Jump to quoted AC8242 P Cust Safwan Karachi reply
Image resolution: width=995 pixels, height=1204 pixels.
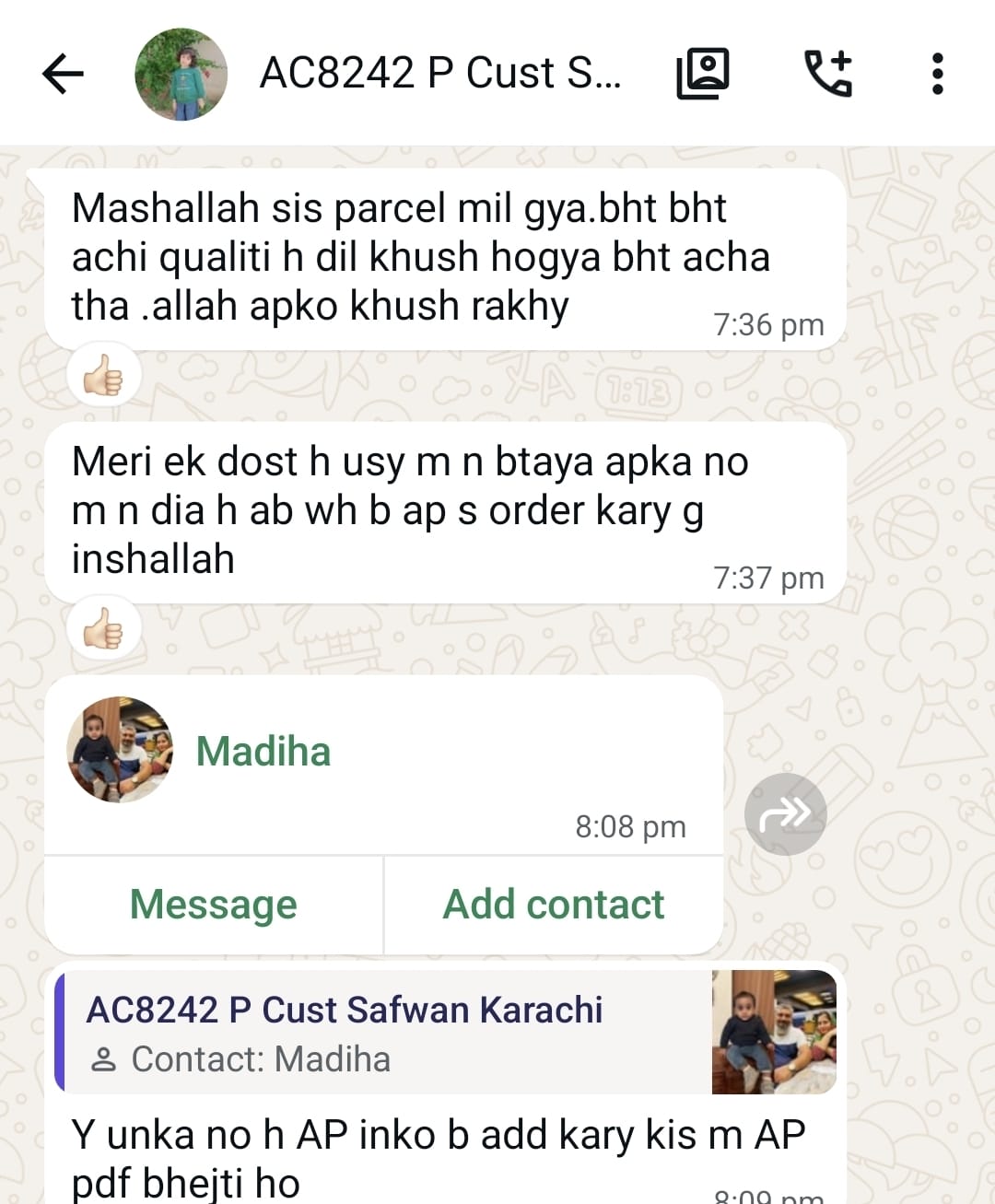384,1032
